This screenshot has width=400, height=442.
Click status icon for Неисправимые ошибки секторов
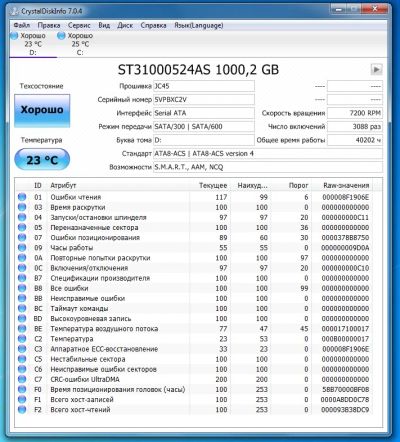22,369
